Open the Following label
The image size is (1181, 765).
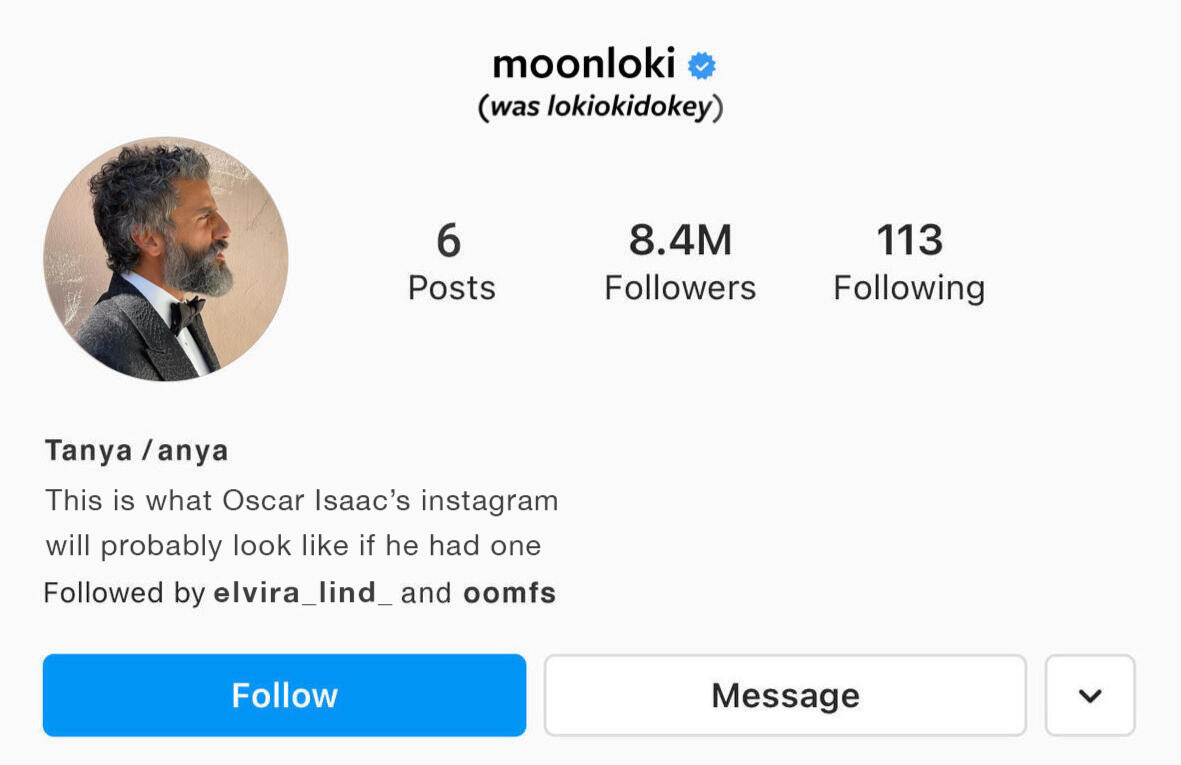coord(909,288)
